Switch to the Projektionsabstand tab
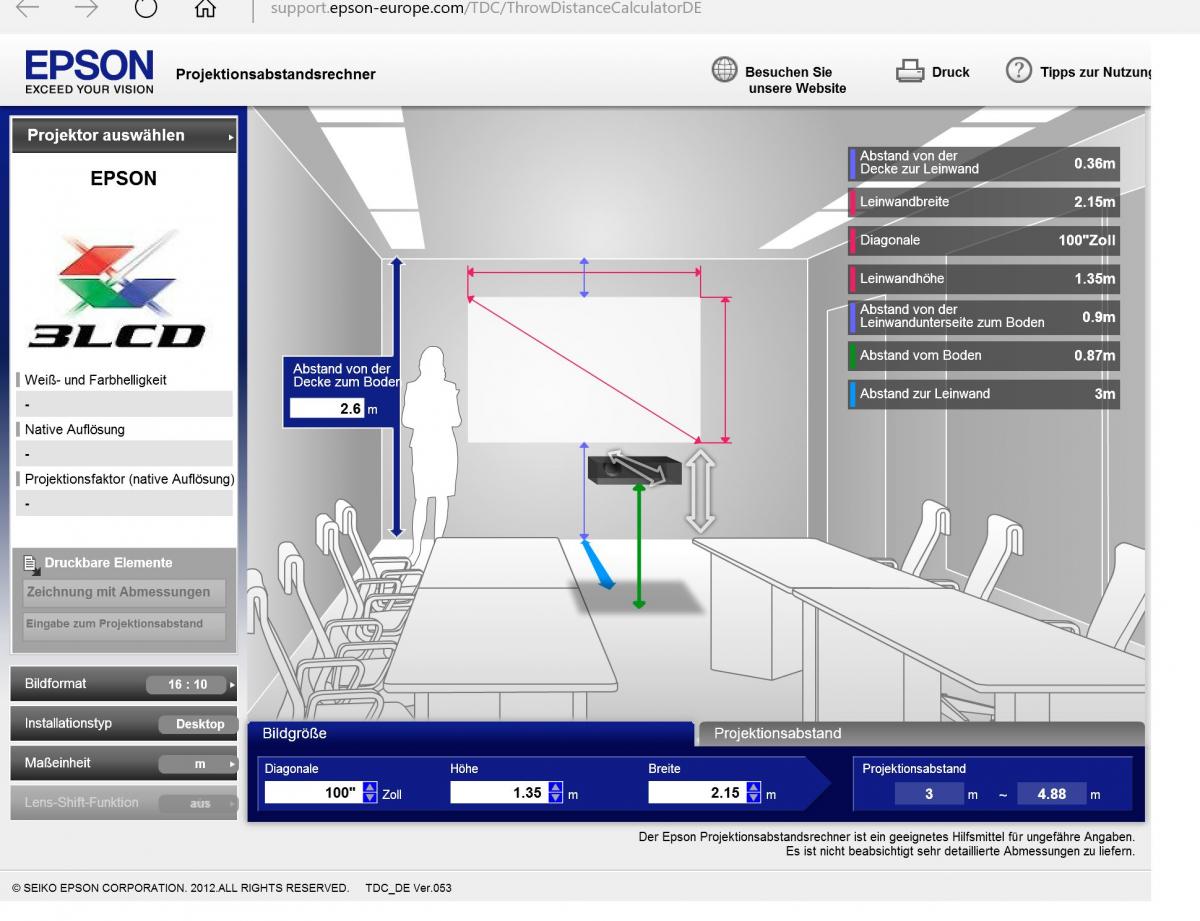Screen dimensions: 1200x921 tap(920, 733)
